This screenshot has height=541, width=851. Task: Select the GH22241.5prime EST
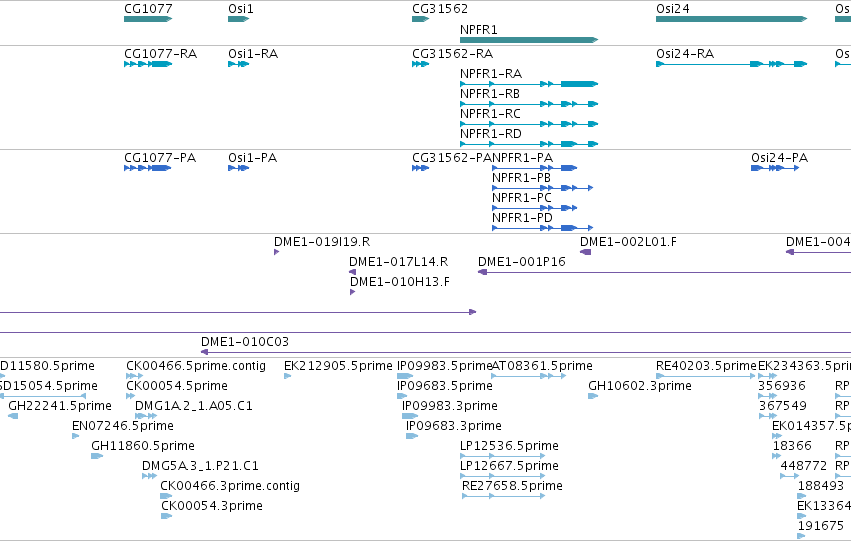pos(13,416)
